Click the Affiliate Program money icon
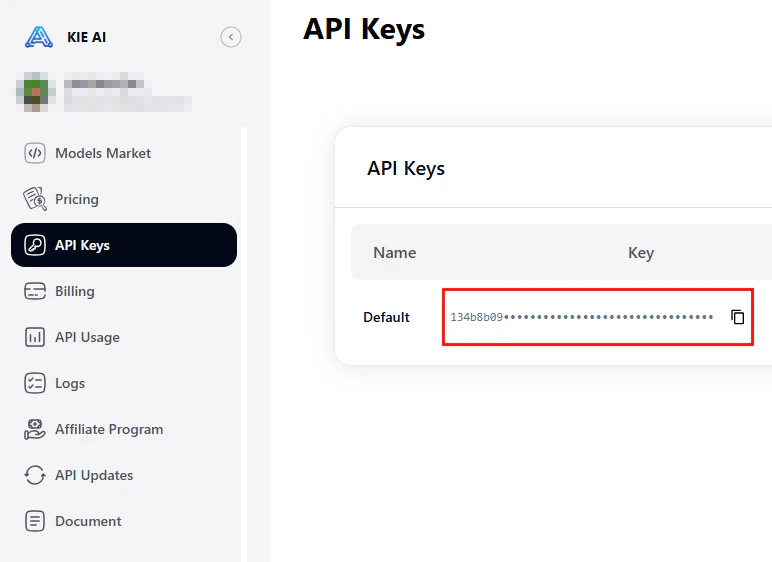This screenshot has height=562, width=772. 35,429
